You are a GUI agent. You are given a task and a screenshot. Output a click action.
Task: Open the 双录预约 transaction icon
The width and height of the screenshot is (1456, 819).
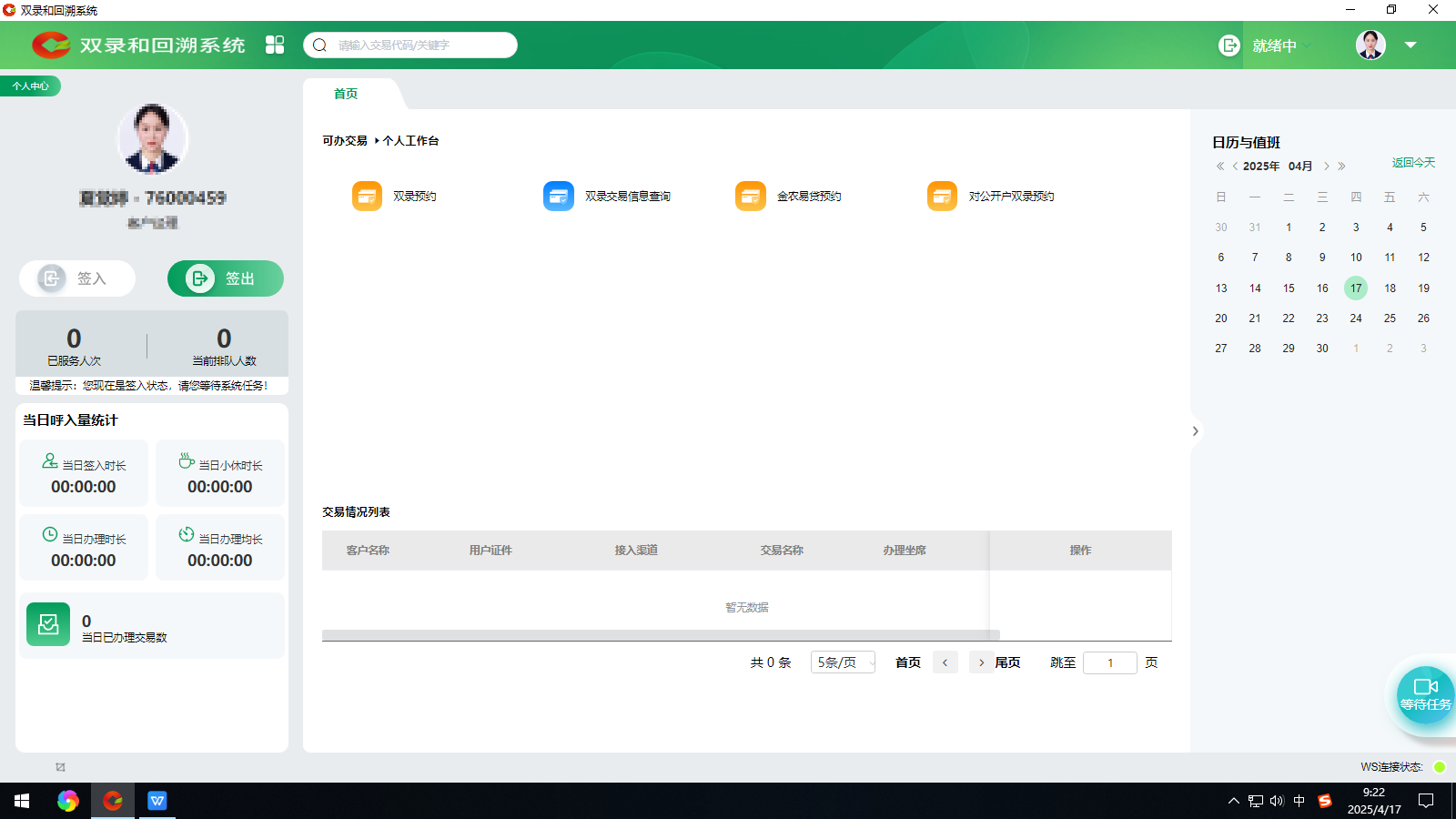tap(367, 196)
